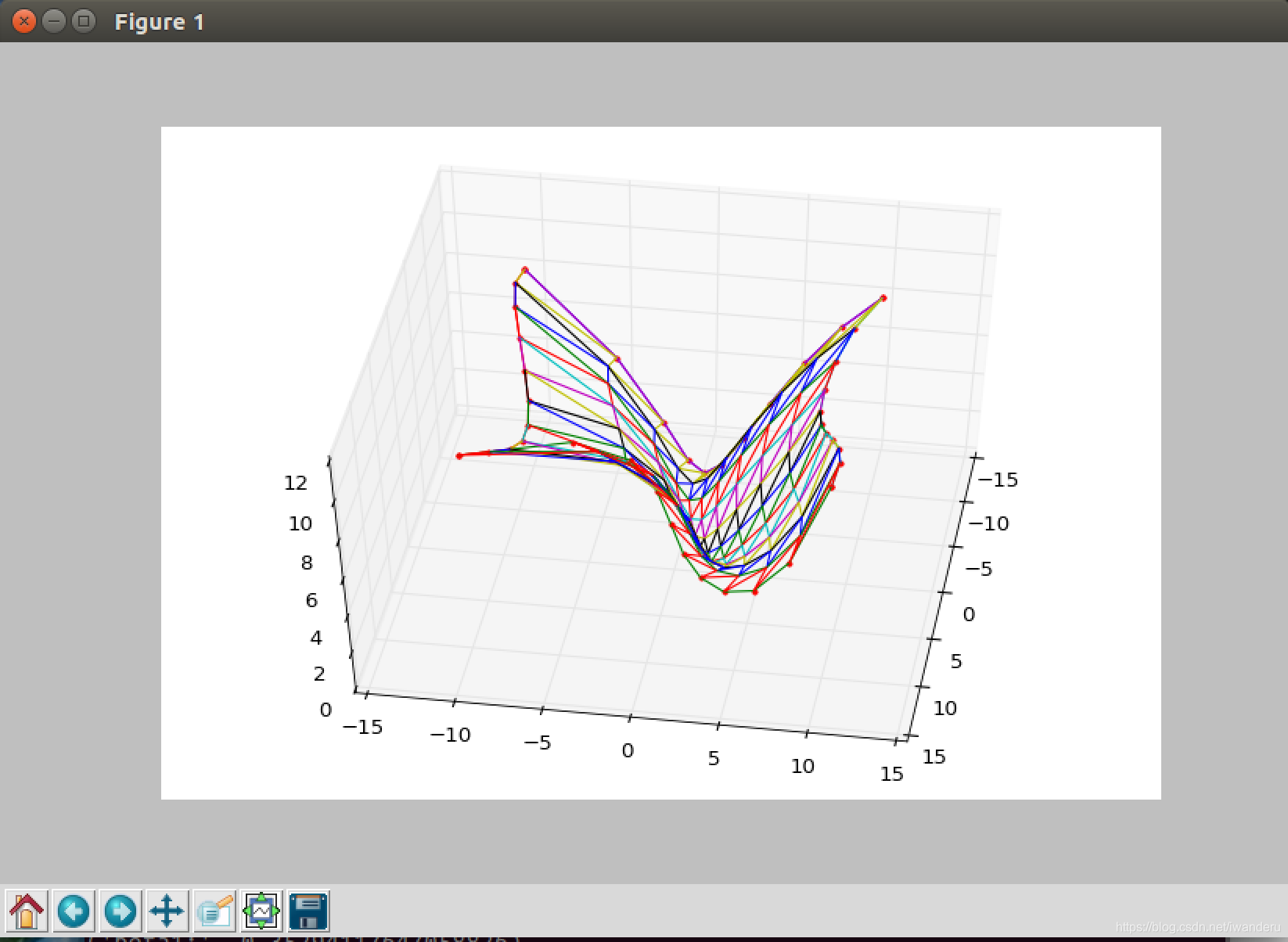The width and height of the screenshot is (1288, 942).
Task: Click the z-axis tick label 6
Action: click(311, 600)
